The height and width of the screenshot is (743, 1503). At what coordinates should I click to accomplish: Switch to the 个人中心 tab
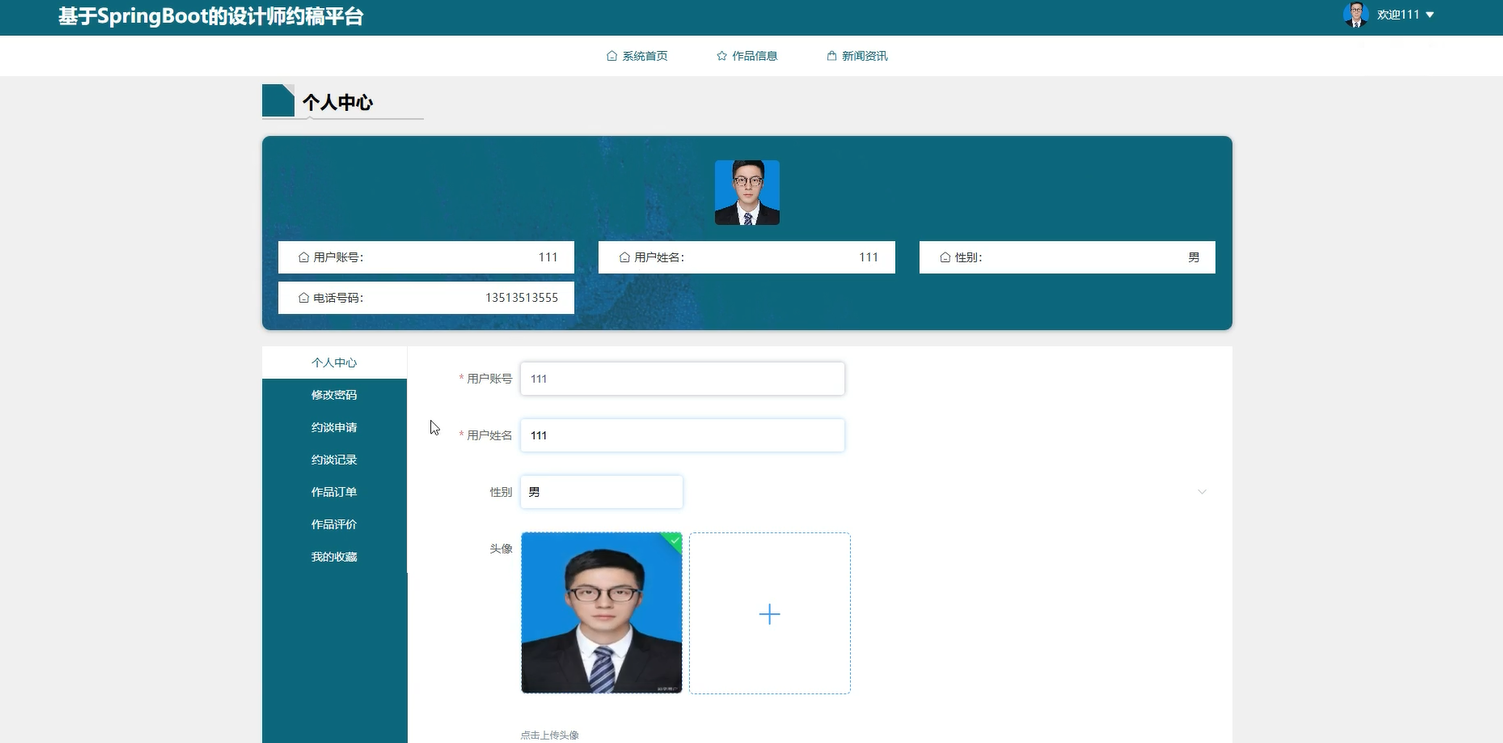click(334, 362)
